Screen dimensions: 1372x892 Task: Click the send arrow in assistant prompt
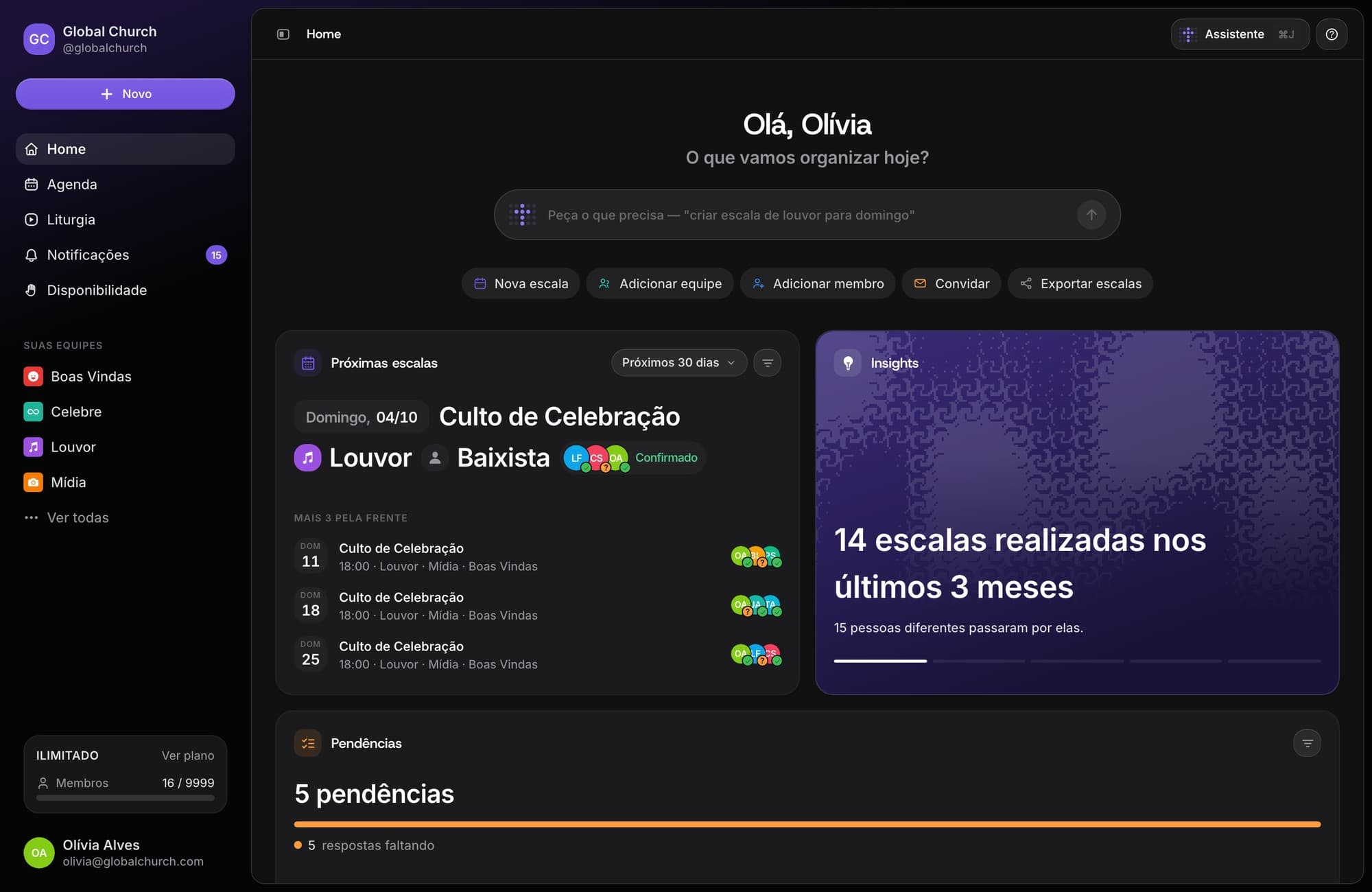1091,215
